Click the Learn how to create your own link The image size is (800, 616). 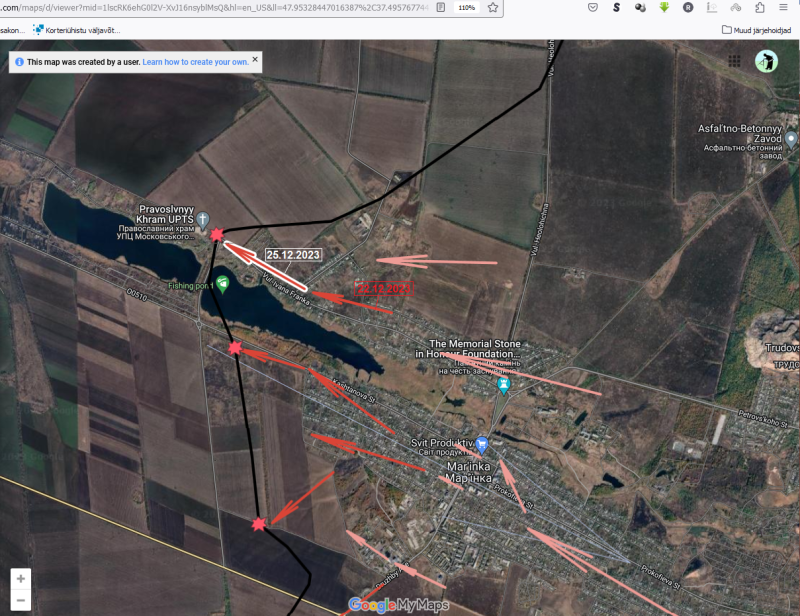coord(195,62)
